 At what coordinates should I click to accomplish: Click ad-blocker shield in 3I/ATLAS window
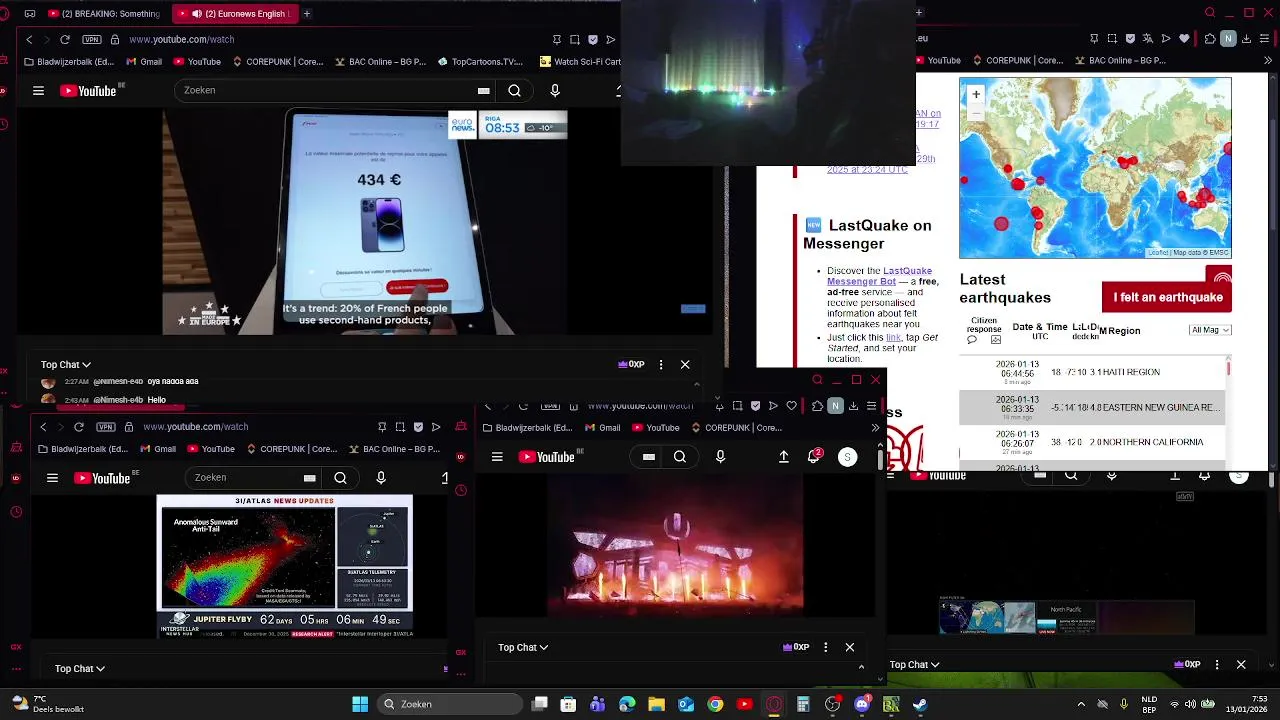418,427
